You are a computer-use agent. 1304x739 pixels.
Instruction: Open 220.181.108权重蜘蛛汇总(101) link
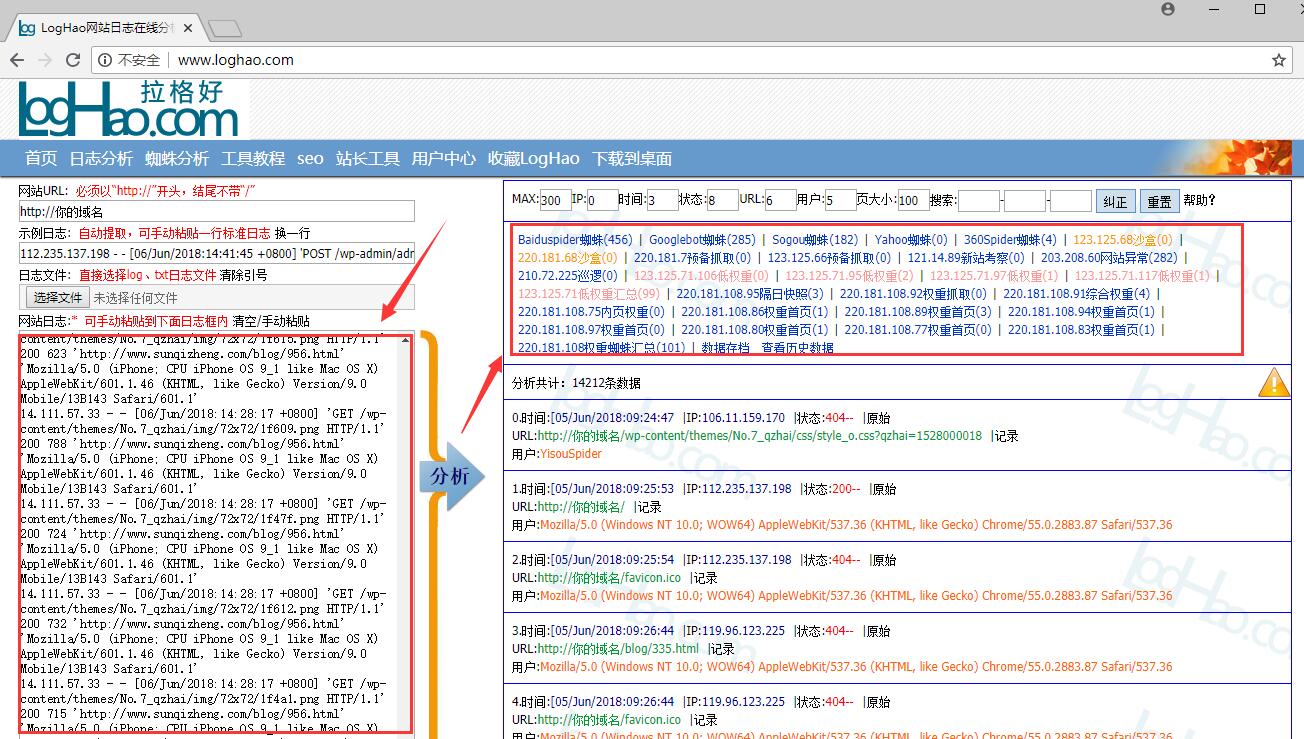[x=601, y=348]
